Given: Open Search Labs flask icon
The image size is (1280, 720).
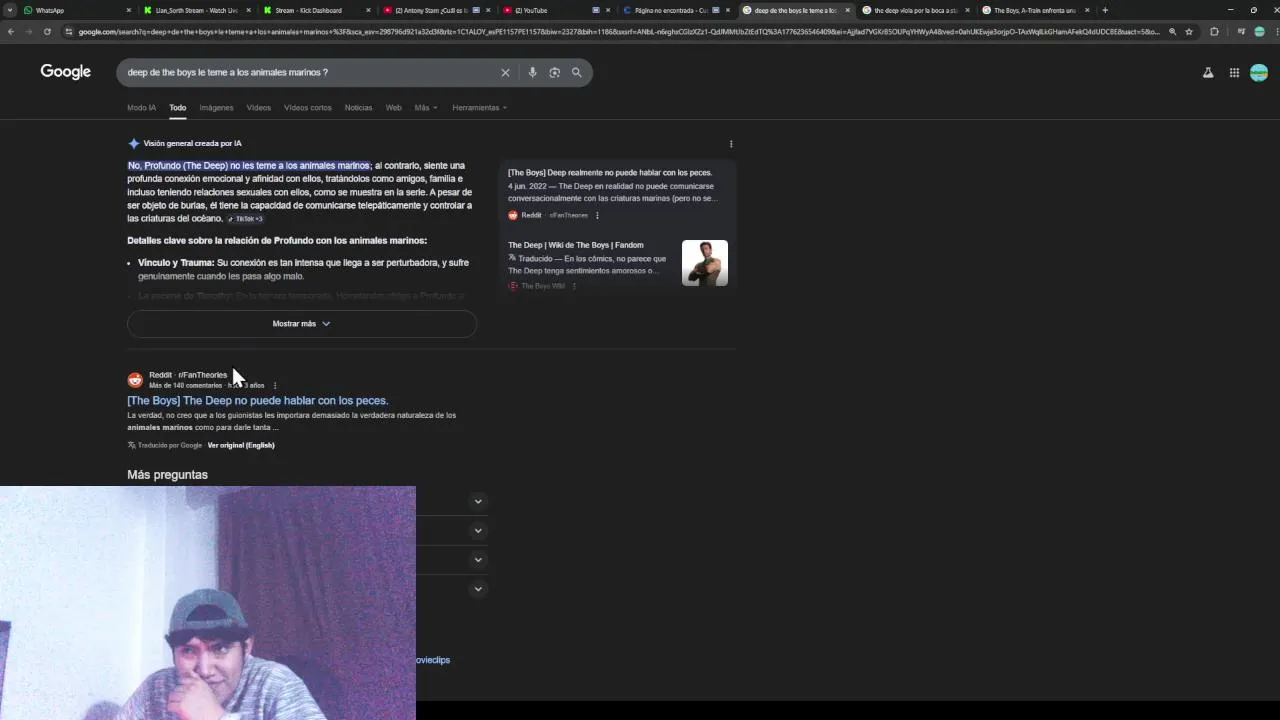Looking at the screenshot, I should click(x=1208, y=72).
